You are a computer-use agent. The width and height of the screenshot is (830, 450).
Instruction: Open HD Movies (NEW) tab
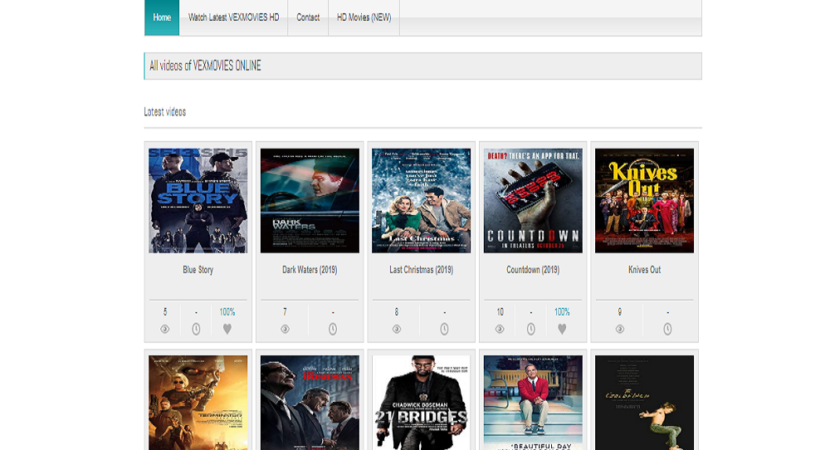pyautogui.click(x=364, y=17)
